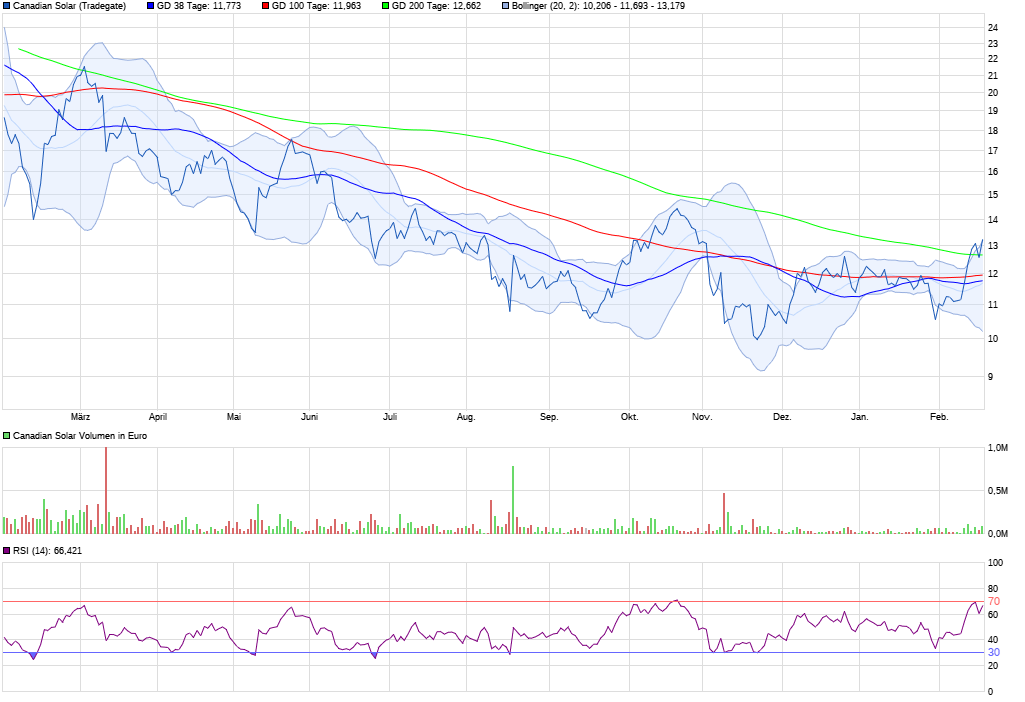The width and height of the screenshot is (1025, 702).
Task: Click the GD 38 Tage blue swatch
Action: [151, 6]
